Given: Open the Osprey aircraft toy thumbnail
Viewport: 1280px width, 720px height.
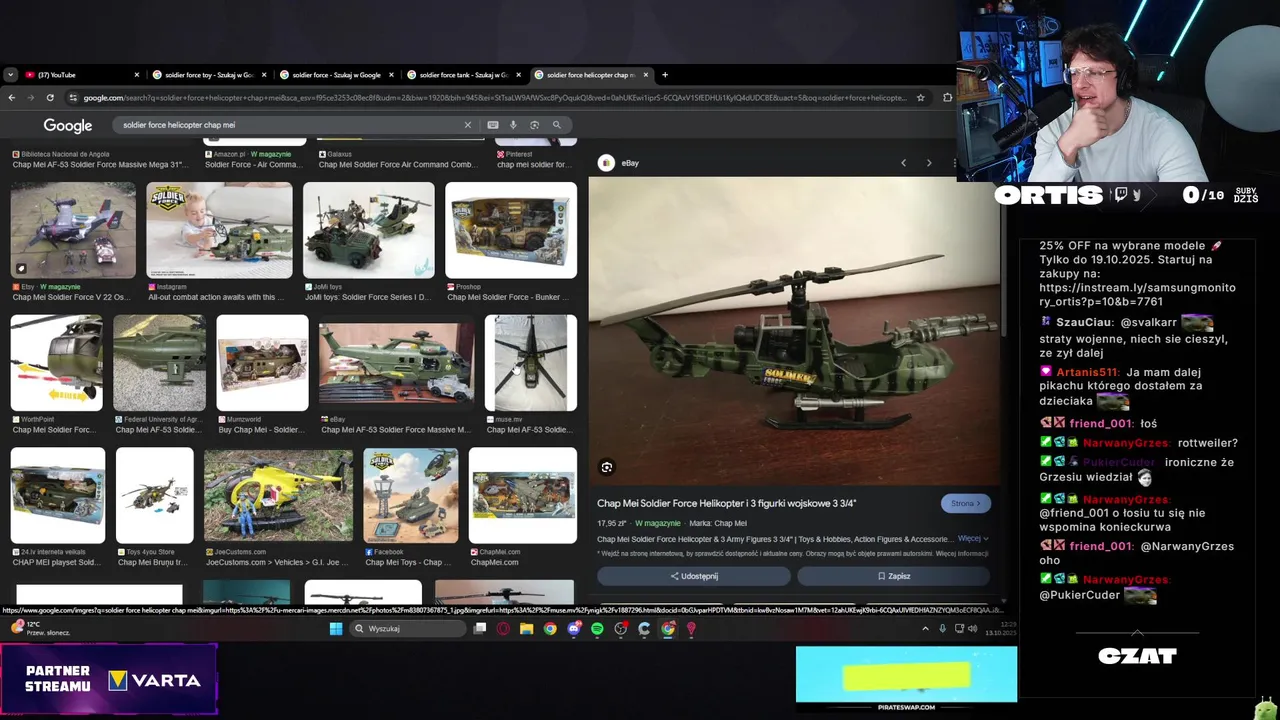Looking at the screenshot, I should pos(73,230).
